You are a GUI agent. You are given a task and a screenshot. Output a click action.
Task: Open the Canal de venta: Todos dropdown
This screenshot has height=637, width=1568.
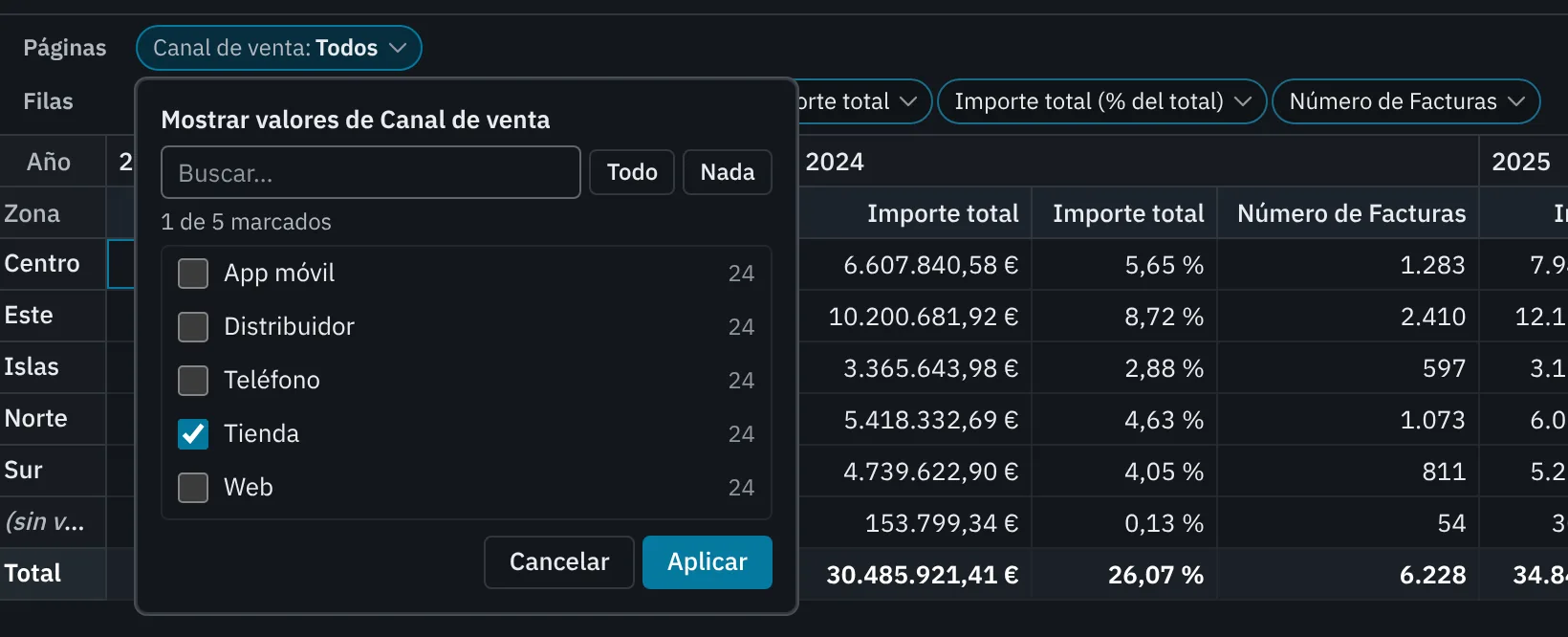coord(279,48)
